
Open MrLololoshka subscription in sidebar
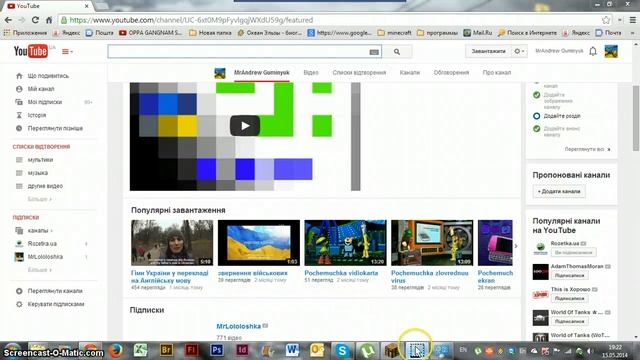[x=45, y=257]
